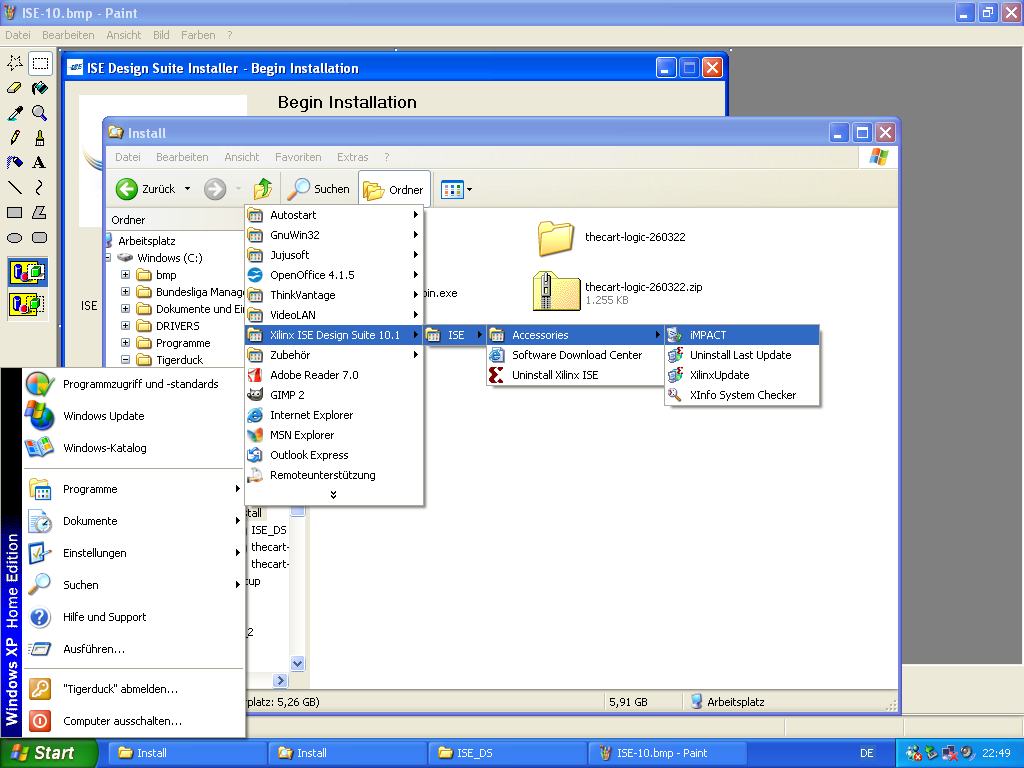Open the view mode dropdown arrow

pos(469,189)
